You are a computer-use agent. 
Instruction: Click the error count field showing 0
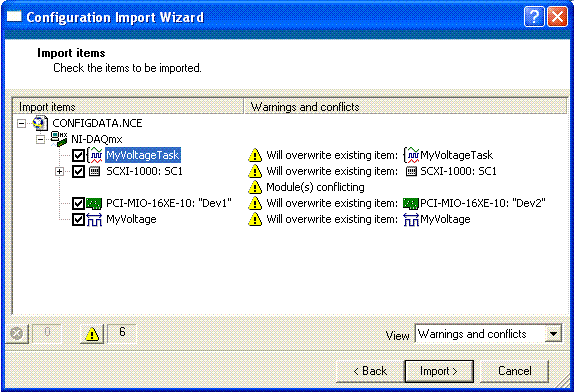(x=47, y=334)
